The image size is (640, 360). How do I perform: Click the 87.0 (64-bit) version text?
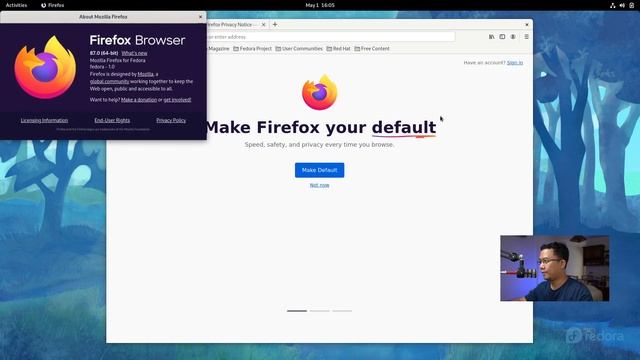pyautogui.click(x=104, y=53)
